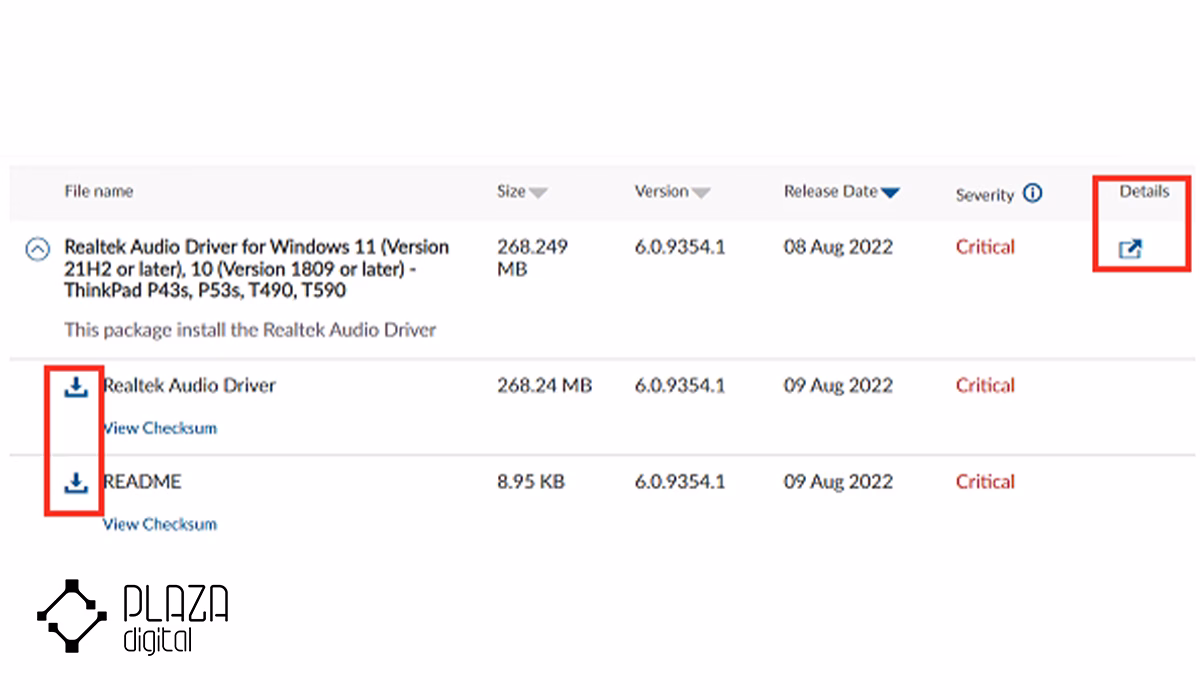Collapse the Realtek Audio Driver package row
This screenshot has width=1200, height=700.
tap(37, 249)
